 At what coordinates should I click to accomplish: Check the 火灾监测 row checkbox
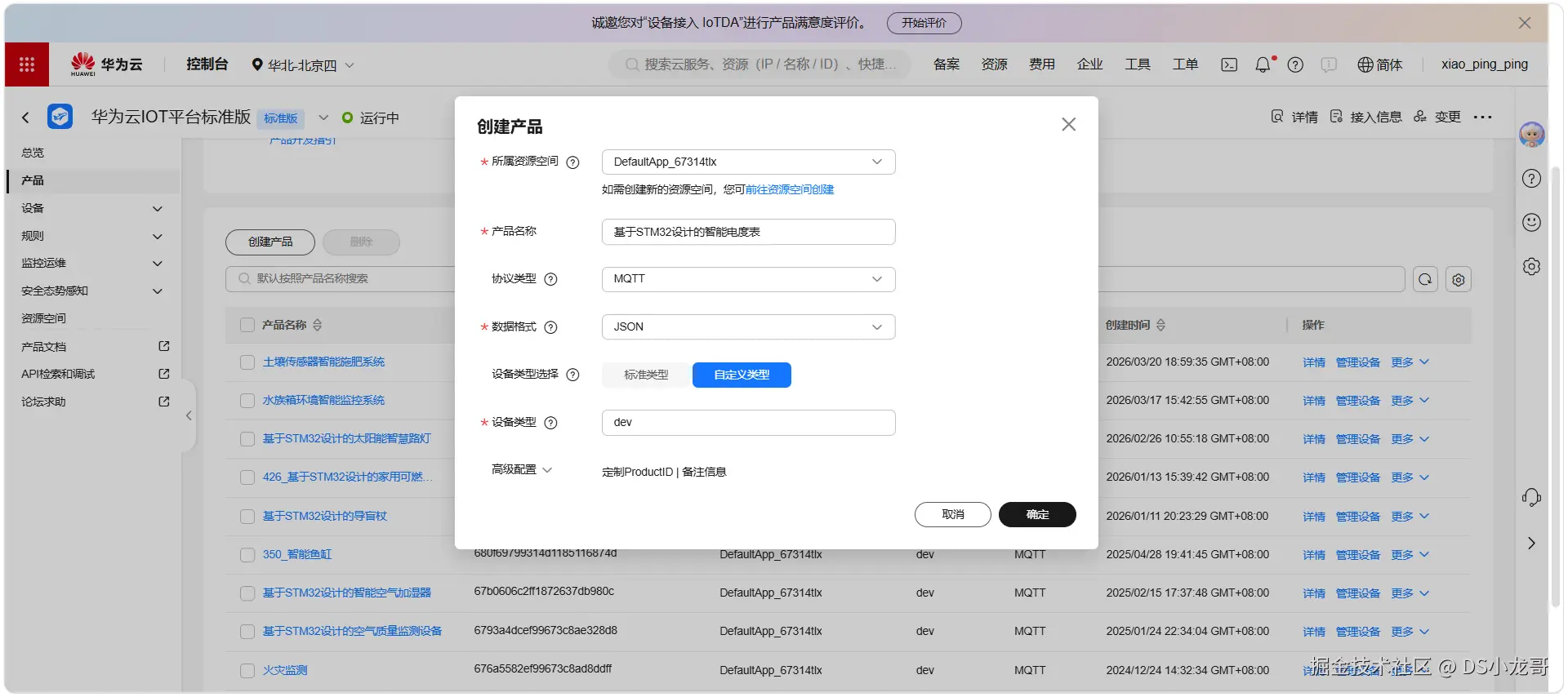[x=247, y=671]
